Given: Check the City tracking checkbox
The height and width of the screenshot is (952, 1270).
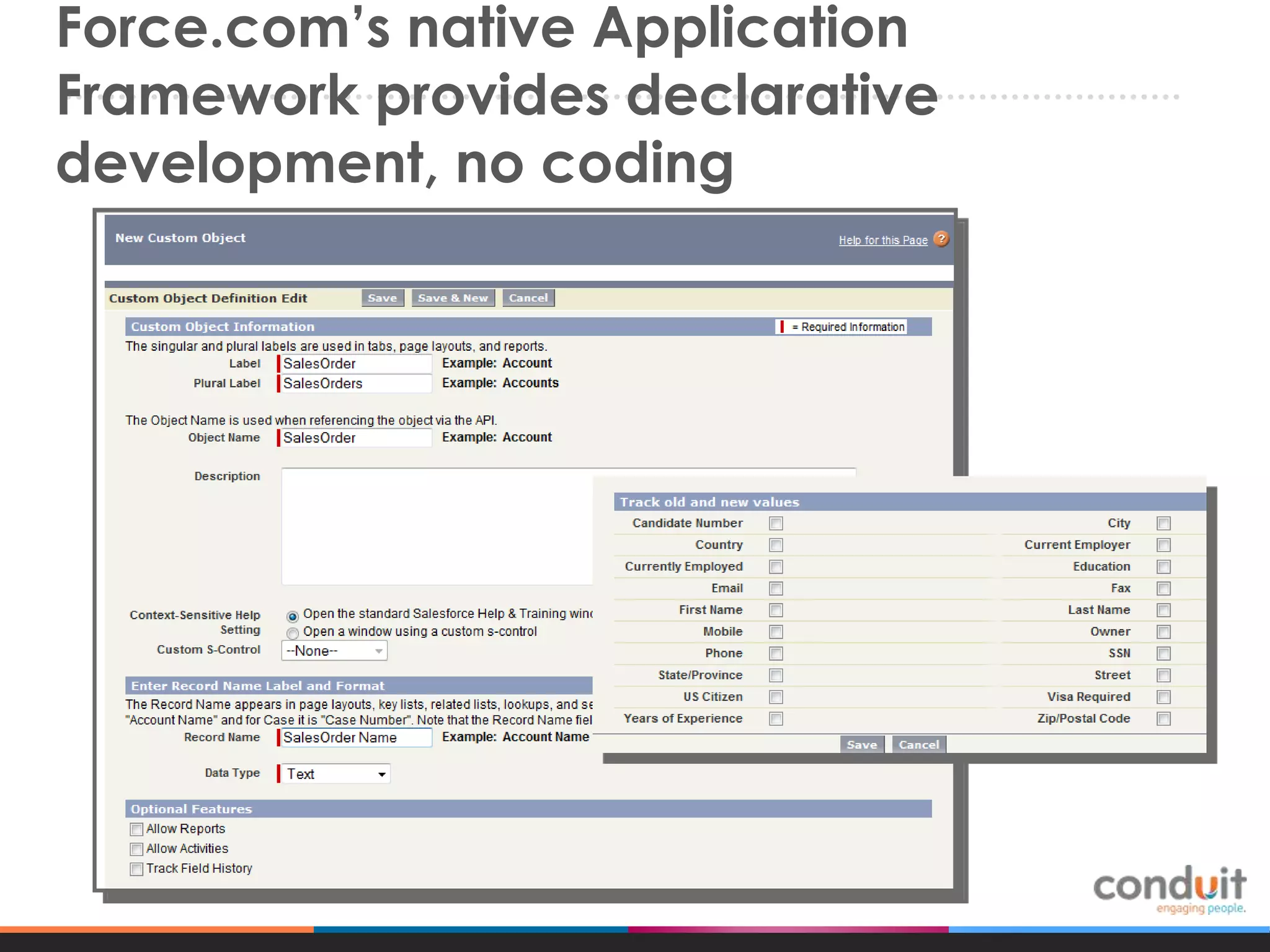Looking at the screenshot, I should click(1163, 524).
